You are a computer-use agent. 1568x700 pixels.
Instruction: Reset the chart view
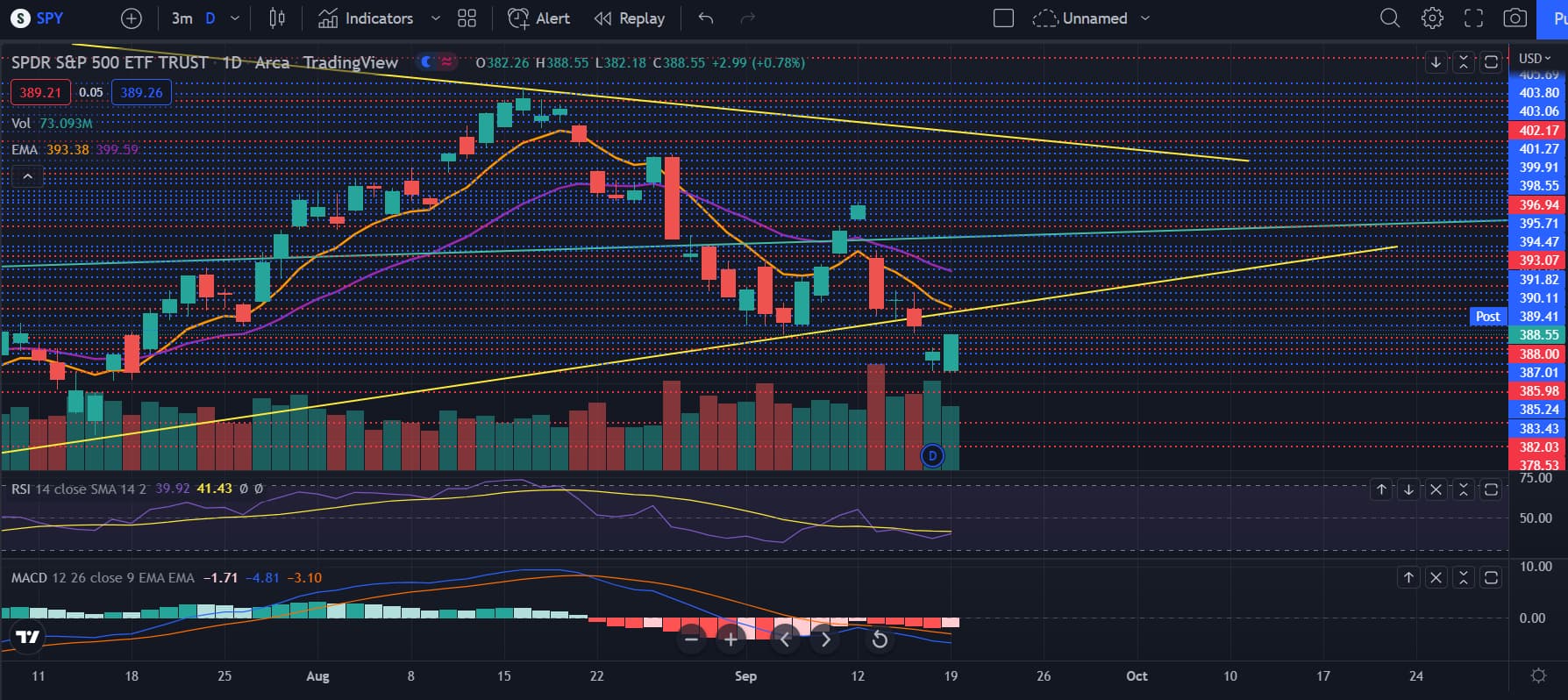(880, 639)
